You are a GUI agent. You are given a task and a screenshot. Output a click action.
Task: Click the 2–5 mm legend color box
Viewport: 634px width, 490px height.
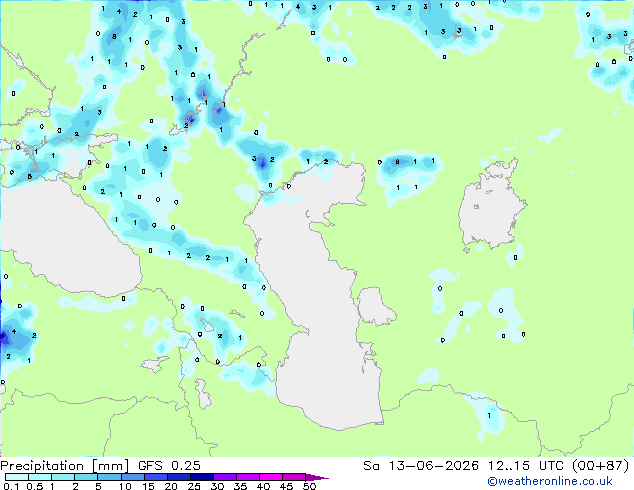tap(86, 477)
